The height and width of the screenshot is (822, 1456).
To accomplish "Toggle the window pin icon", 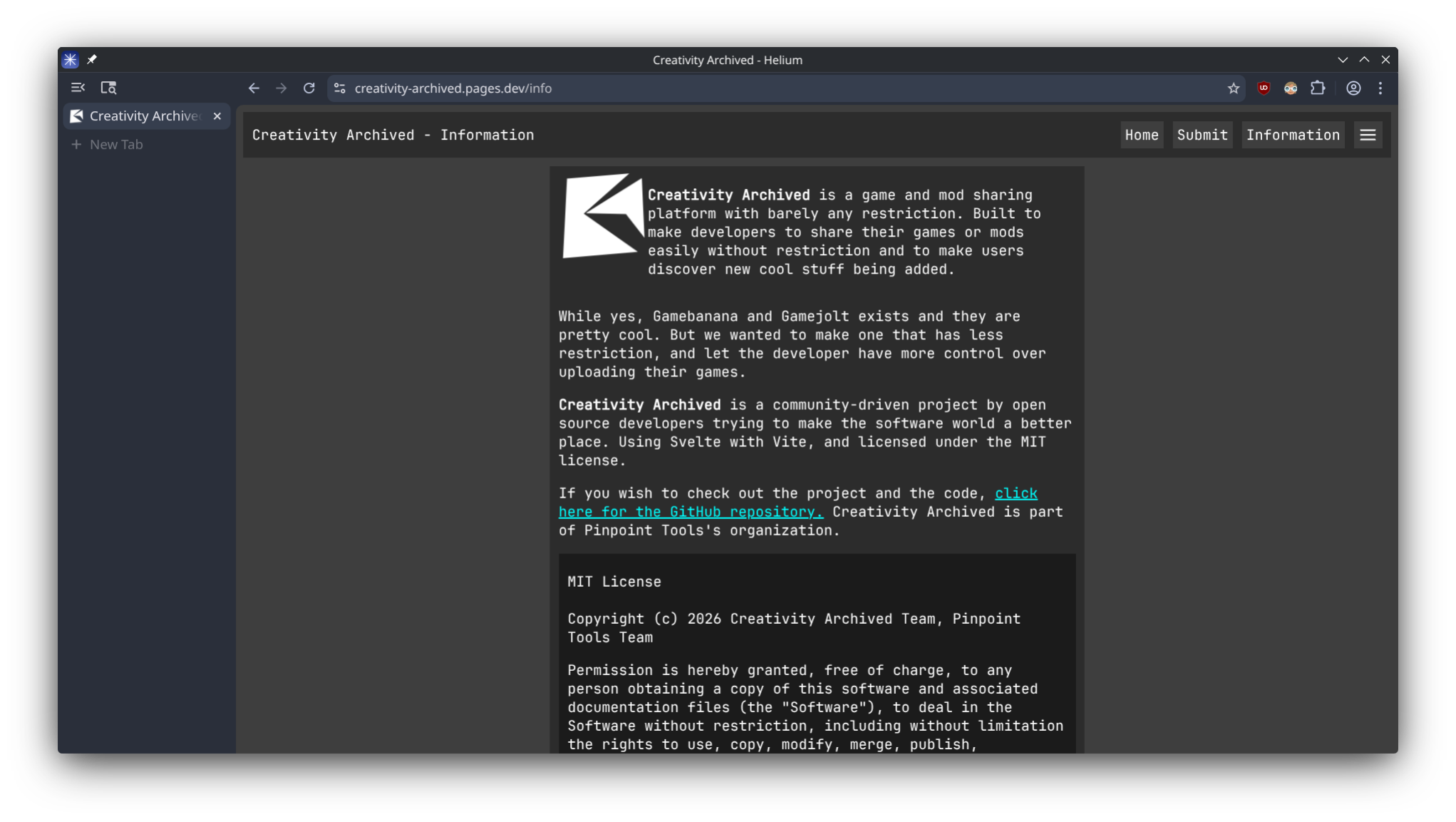I will point(92,60).
